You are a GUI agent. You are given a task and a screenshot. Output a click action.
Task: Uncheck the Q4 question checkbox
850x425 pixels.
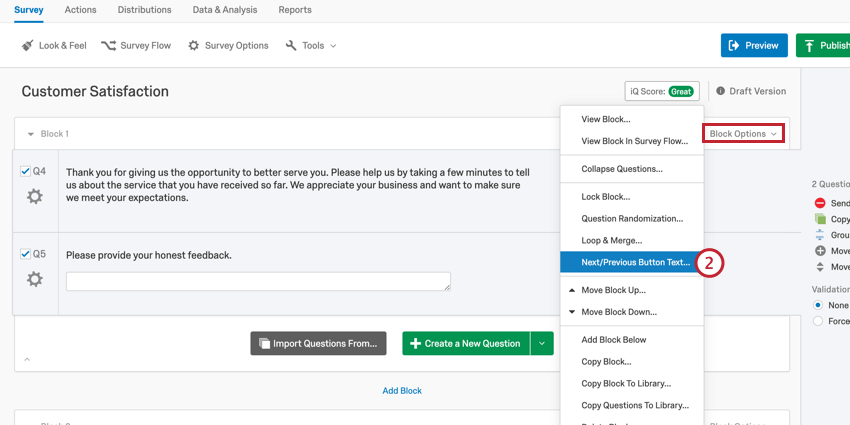tap(25, 171)
